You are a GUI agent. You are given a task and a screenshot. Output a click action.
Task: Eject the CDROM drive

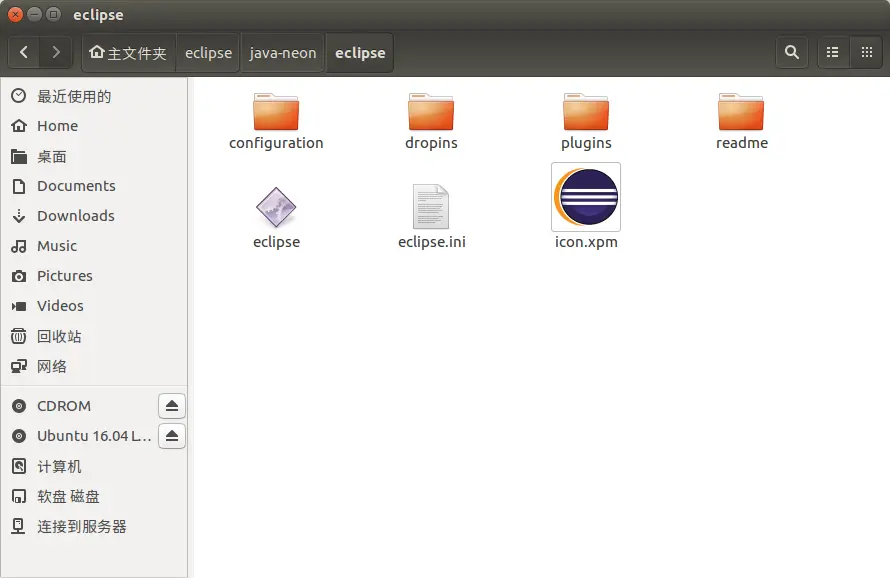tap(172, 406)
